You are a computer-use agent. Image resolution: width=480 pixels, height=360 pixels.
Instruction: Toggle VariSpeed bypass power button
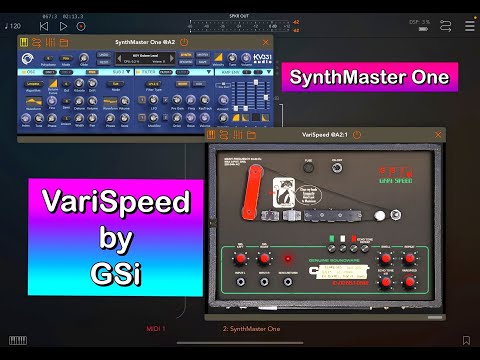[357, 135]
